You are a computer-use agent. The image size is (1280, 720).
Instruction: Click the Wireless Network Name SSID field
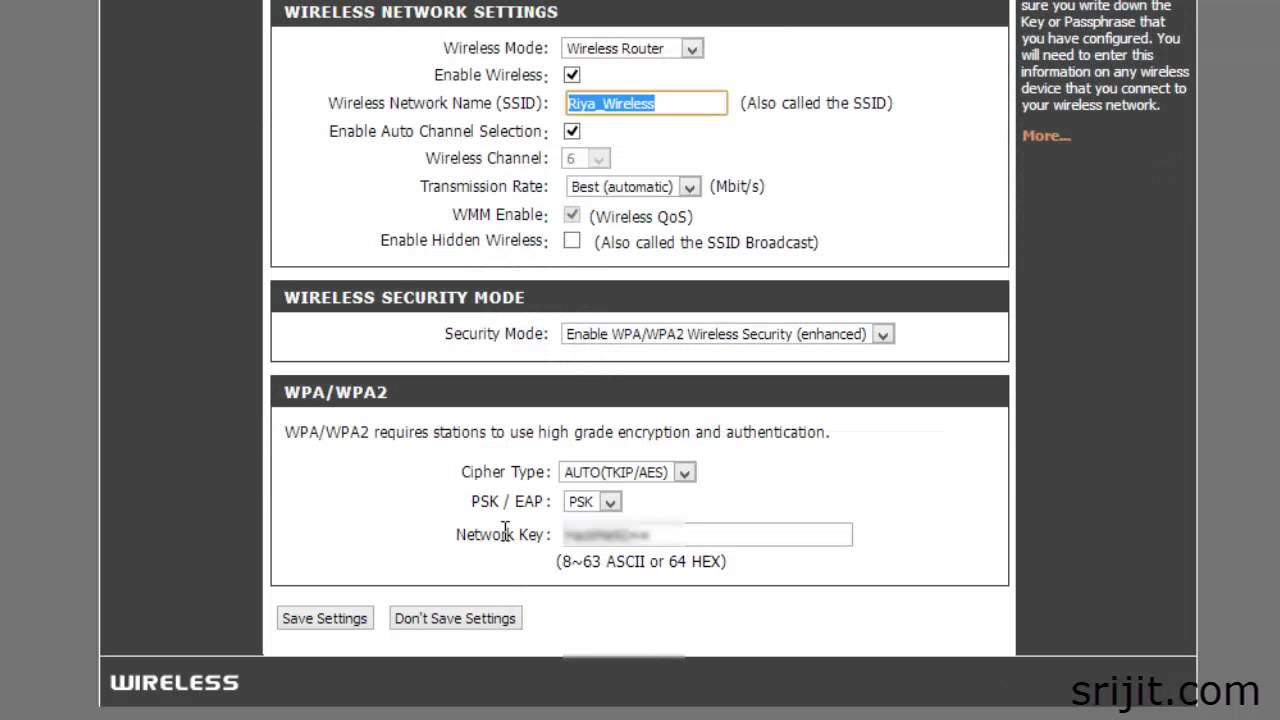[645, 103]
